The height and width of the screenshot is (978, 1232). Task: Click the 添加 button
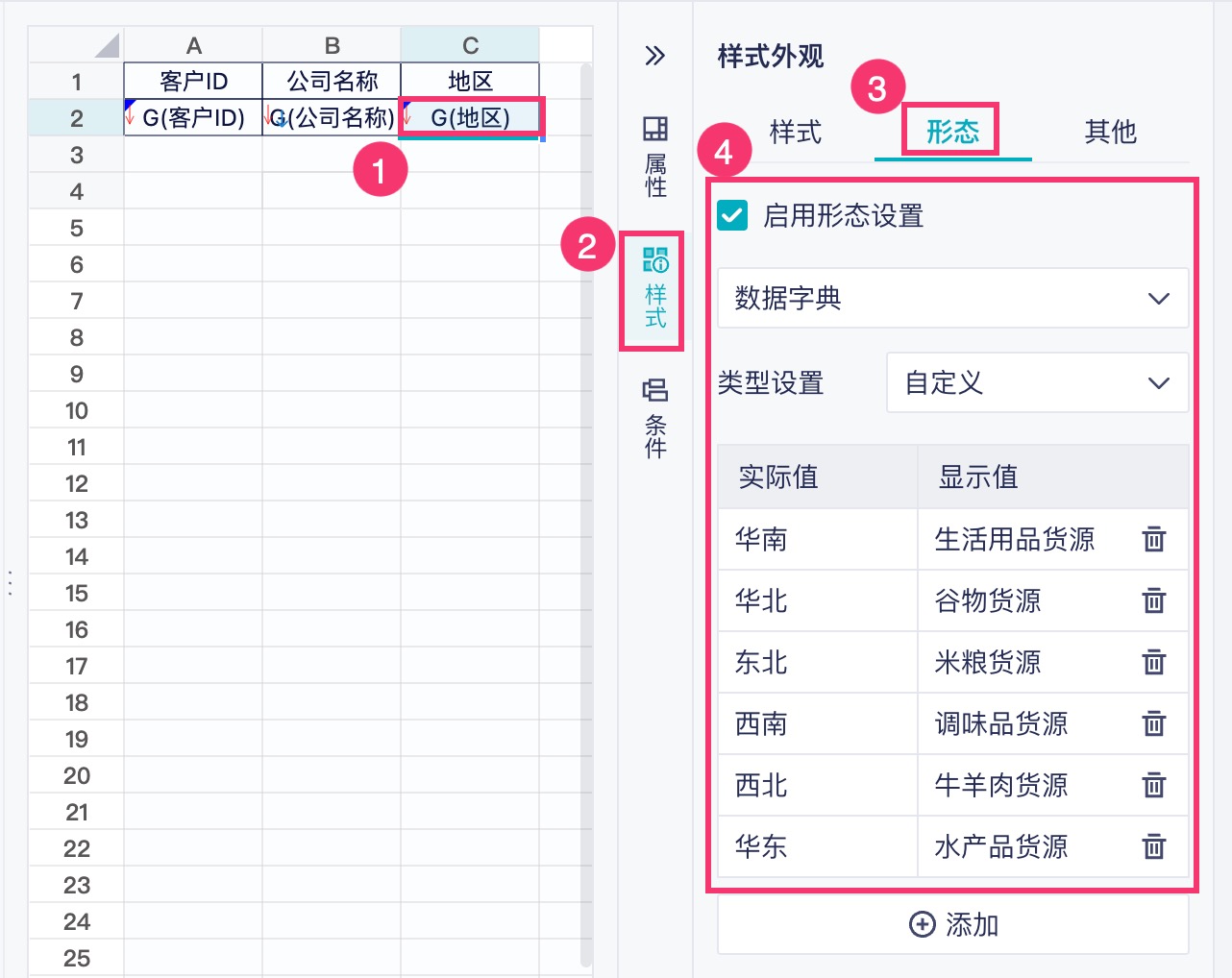(x=952, y=925)
